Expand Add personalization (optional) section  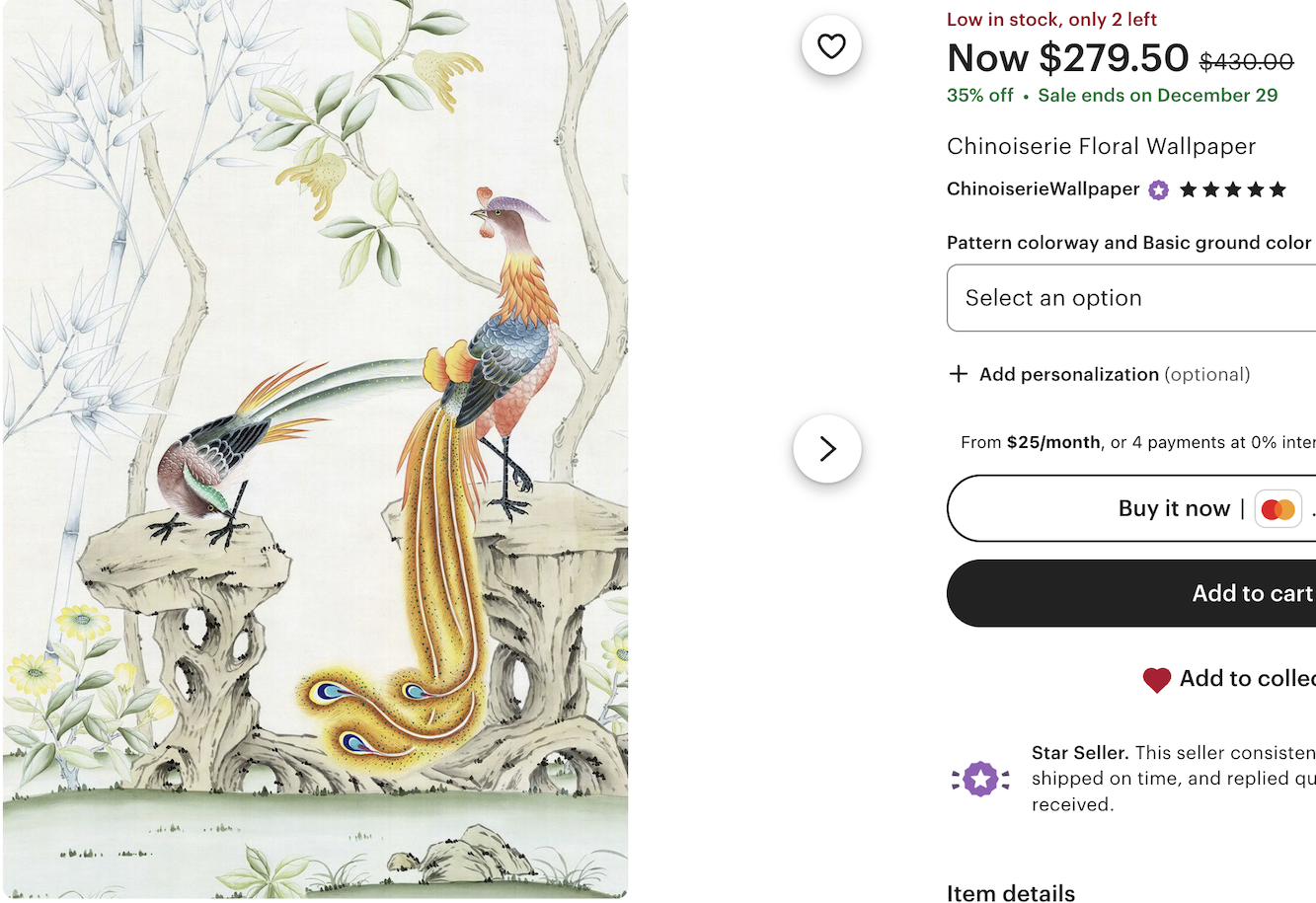point(1114,374)
